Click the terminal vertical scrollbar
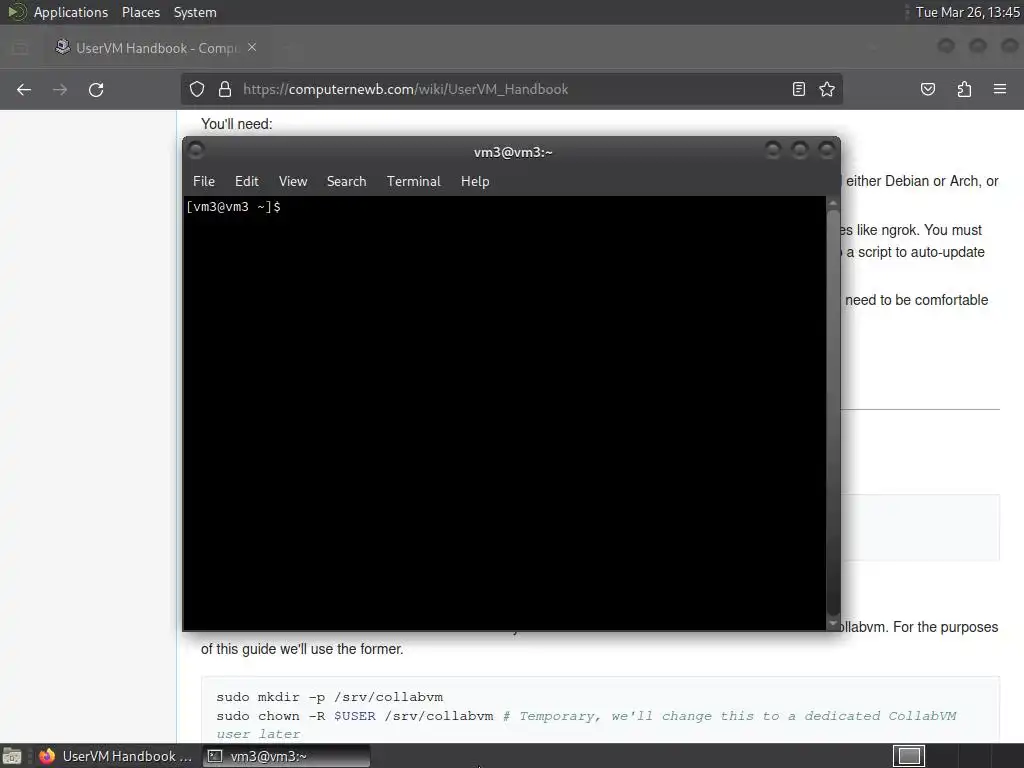The image size is (1024, 768). point(833,413)
